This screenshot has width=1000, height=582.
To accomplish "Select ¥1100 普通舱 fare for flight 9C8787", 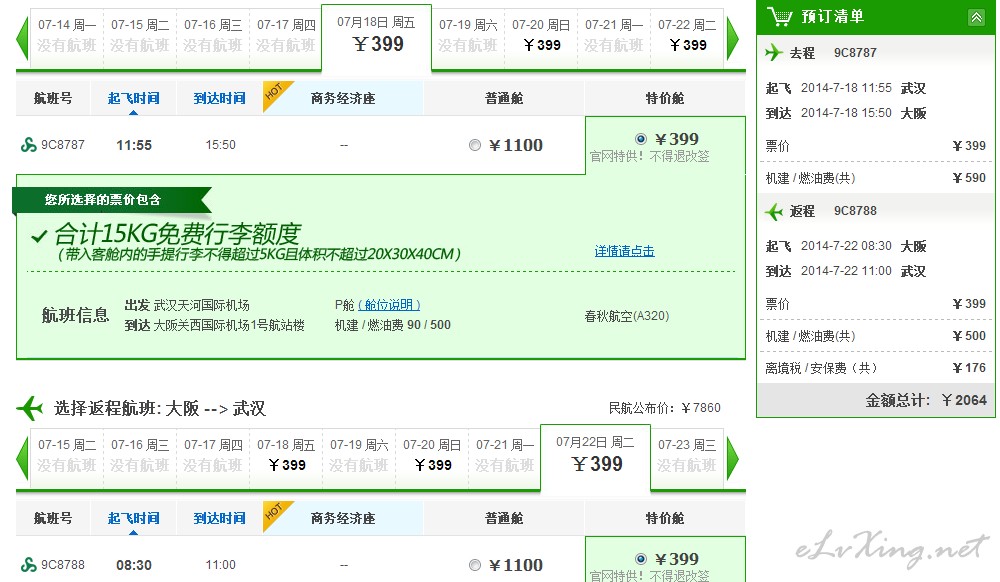I will tap(475, 146).
